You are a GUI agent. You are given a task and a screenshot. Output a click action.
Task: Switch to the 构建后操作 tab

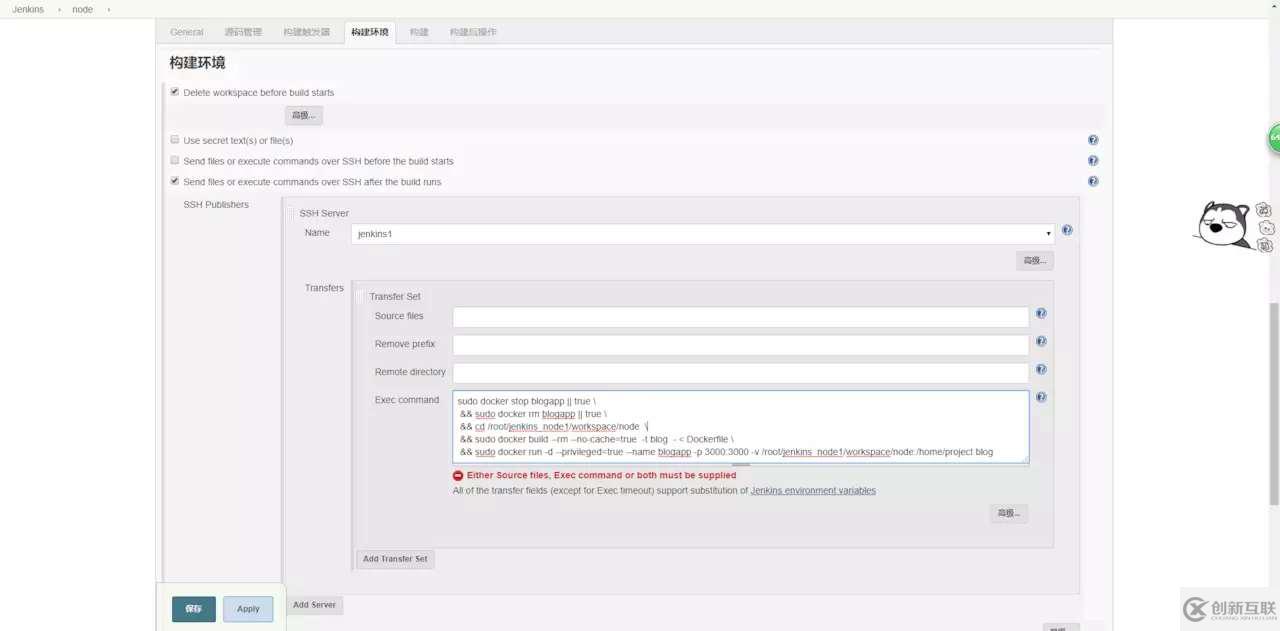[473, 32]
